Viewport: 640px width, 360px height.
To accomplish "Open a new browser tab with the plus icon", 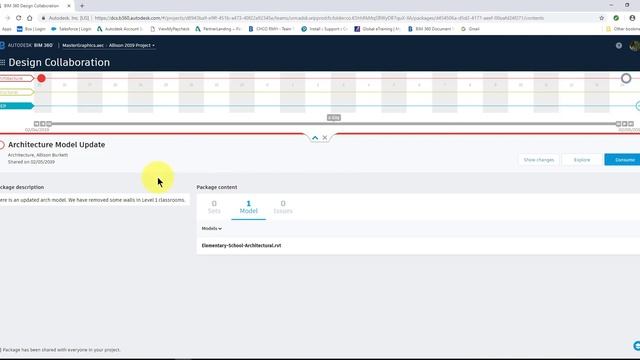I will click(x=82, y=6).
